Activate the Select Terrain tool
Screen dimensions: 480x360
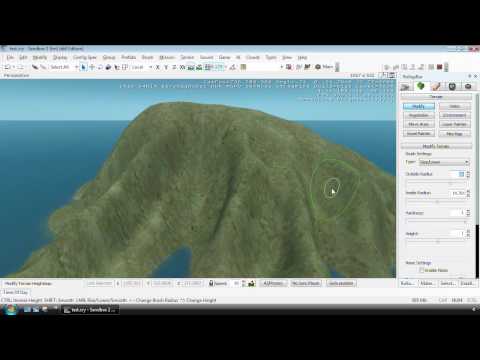117,67
